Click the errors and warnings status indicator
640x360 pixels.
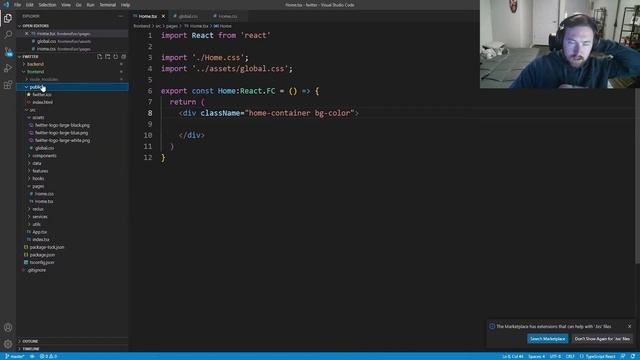tap(48, 356)
